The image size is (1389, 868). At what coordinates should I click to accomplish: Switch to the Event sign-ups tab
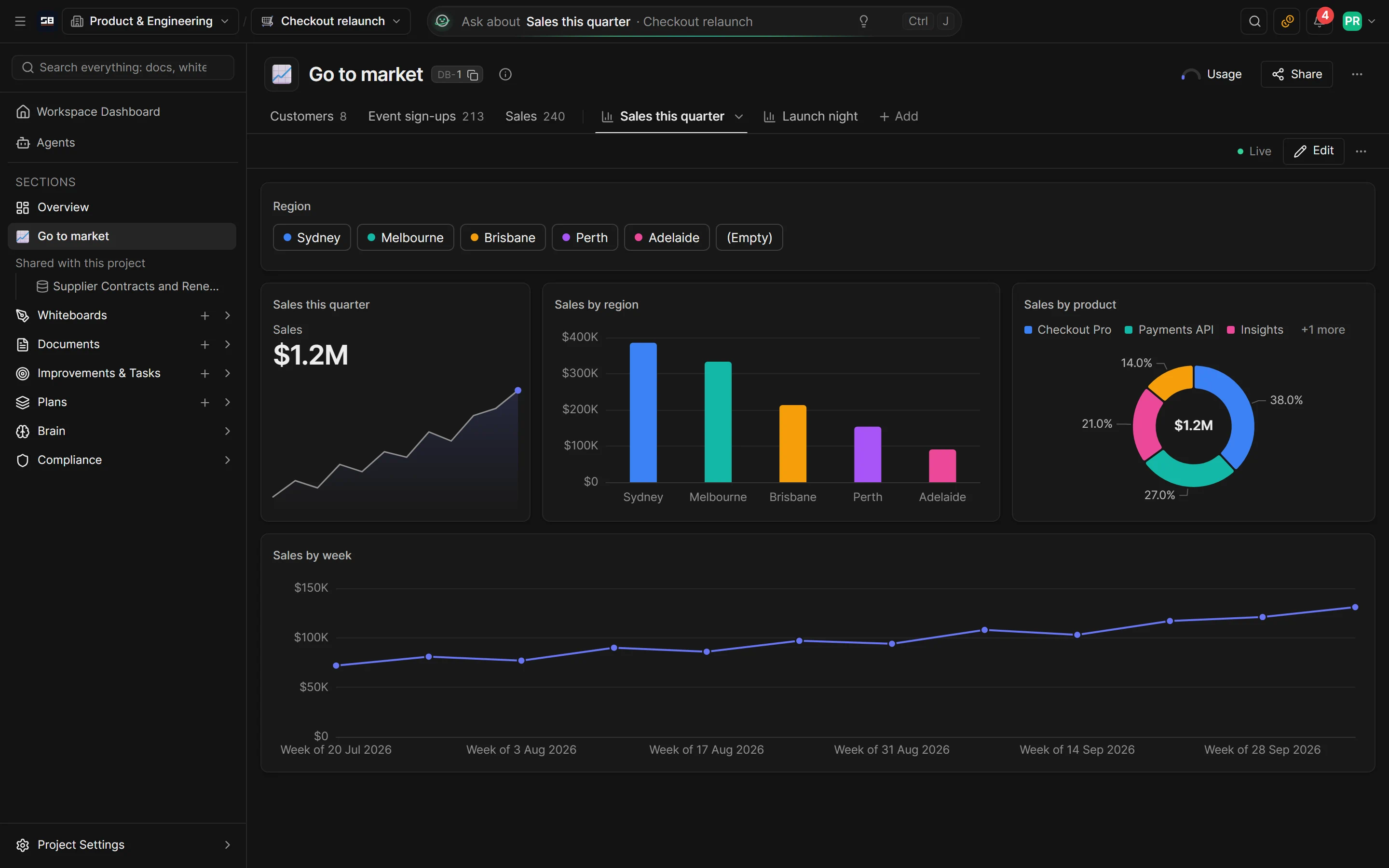point(426,117)
